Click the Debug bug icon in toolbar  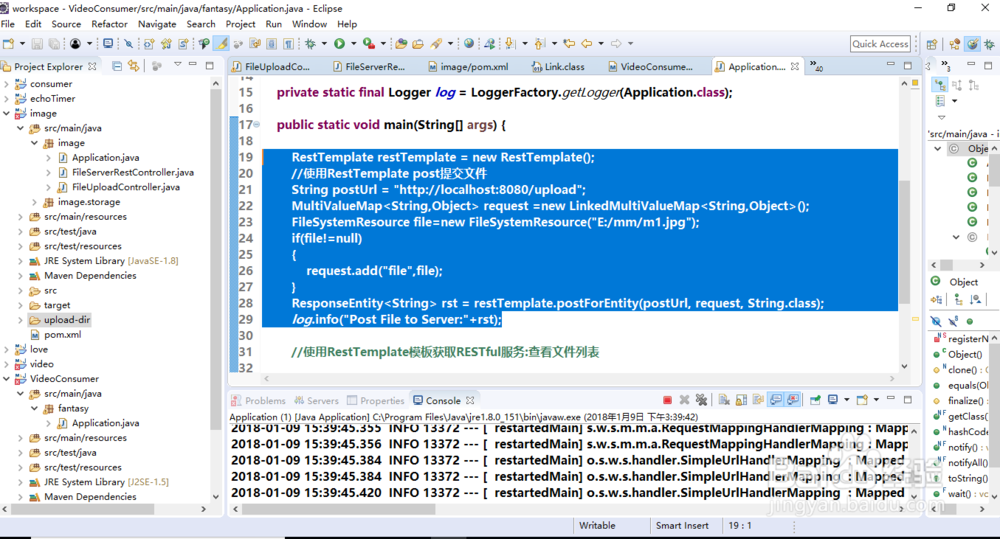(311, 43)
